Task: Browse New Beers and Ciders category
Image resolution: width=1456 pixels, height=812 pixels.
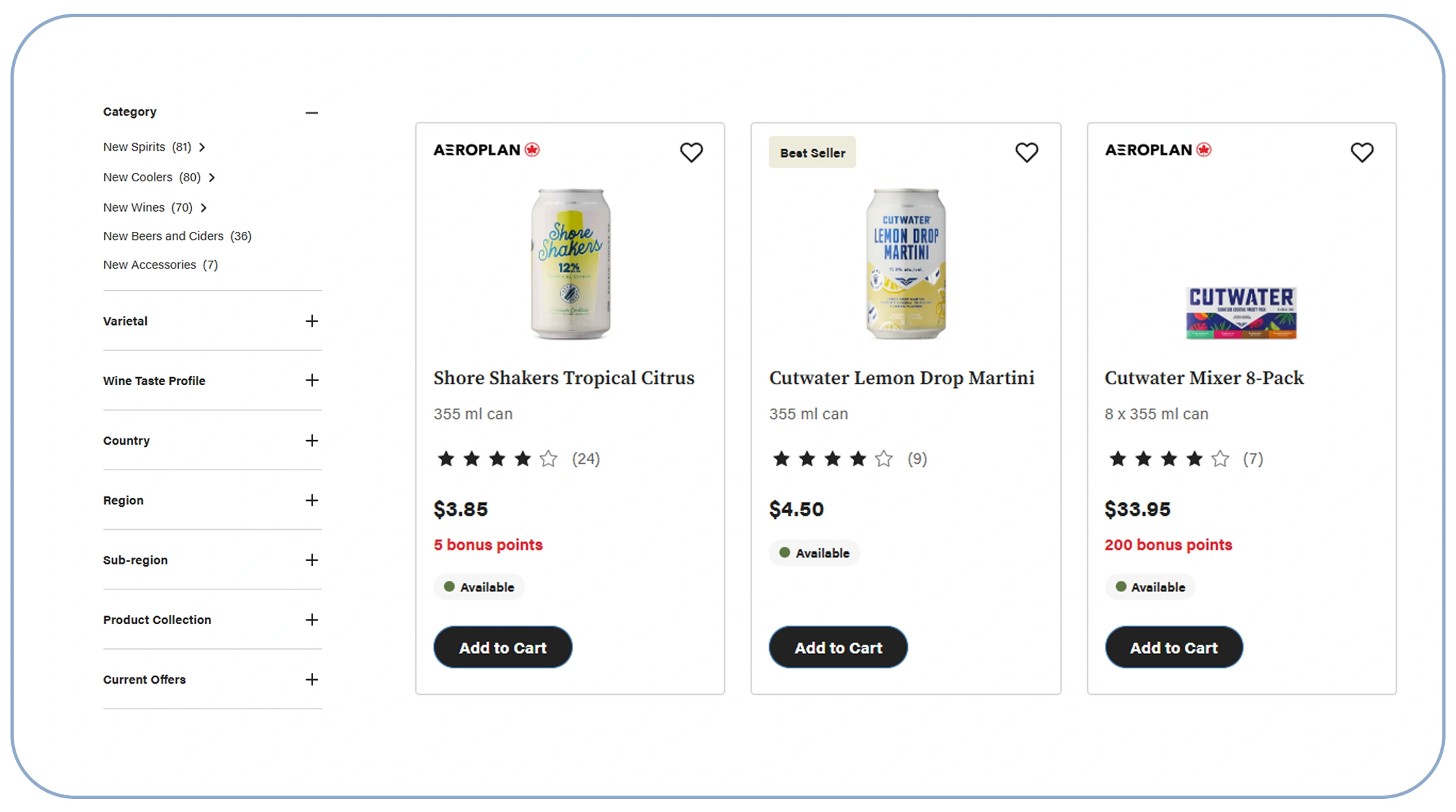Action: (x=177, y=236)
